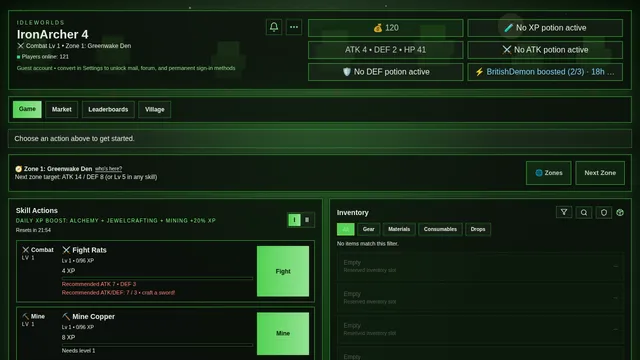Viewport: 640px width, 360px height.
Task: Click the No ATK potion active box
Action: [545, 50]
